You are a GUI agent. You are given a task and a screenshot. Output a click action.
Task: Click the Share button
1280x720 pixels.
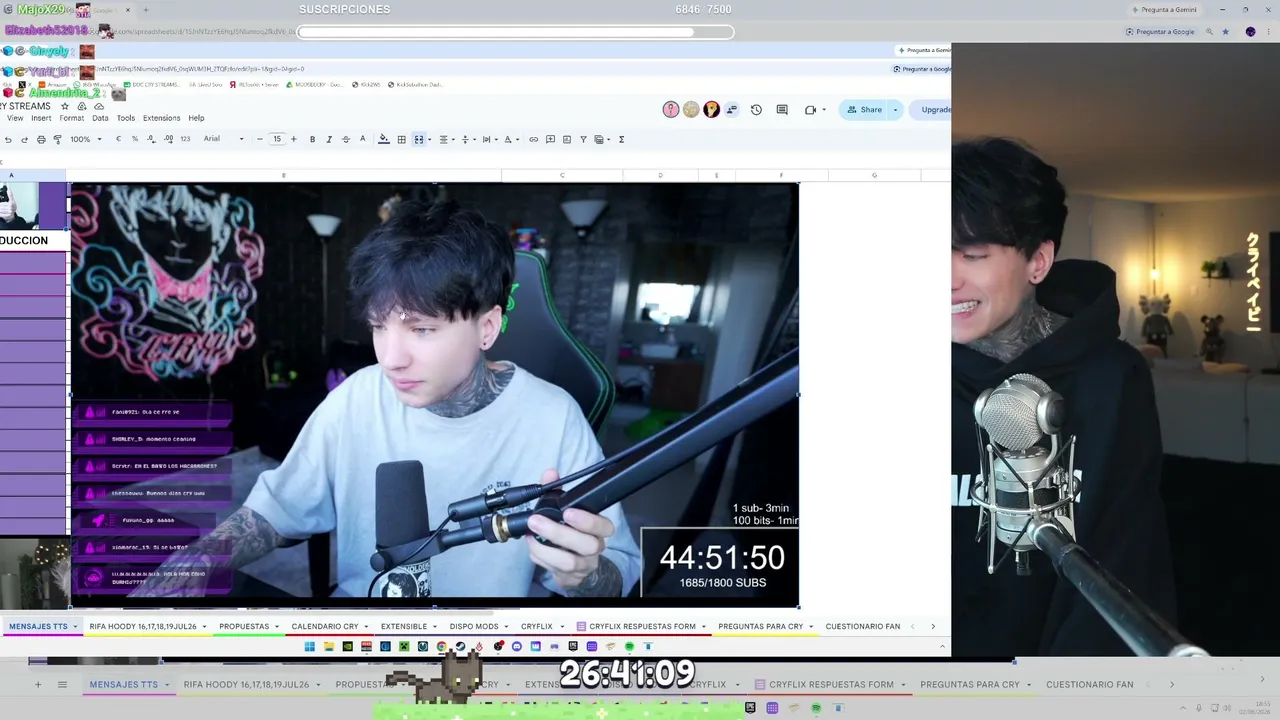864,110
